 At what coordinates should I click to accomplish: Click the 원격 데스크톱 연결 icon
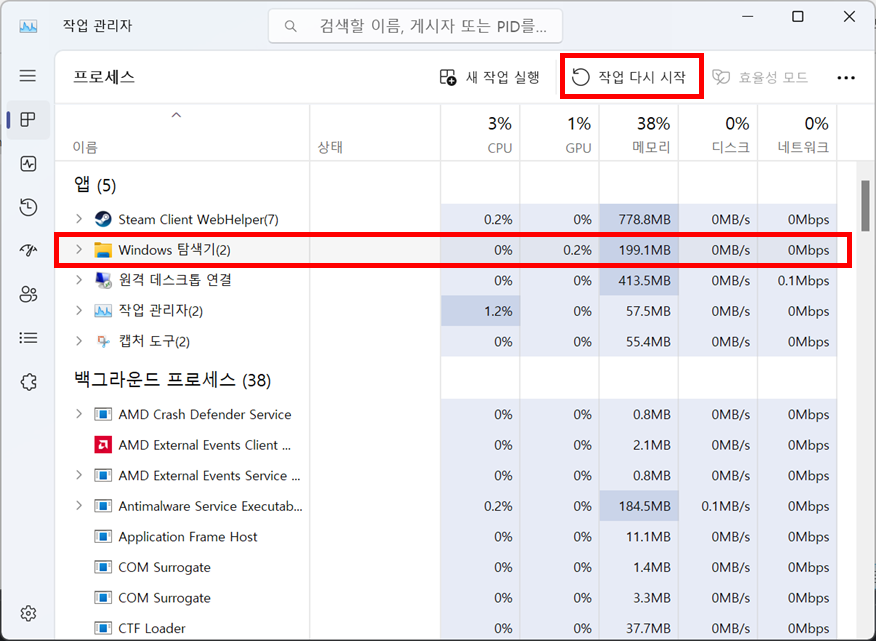103,280
